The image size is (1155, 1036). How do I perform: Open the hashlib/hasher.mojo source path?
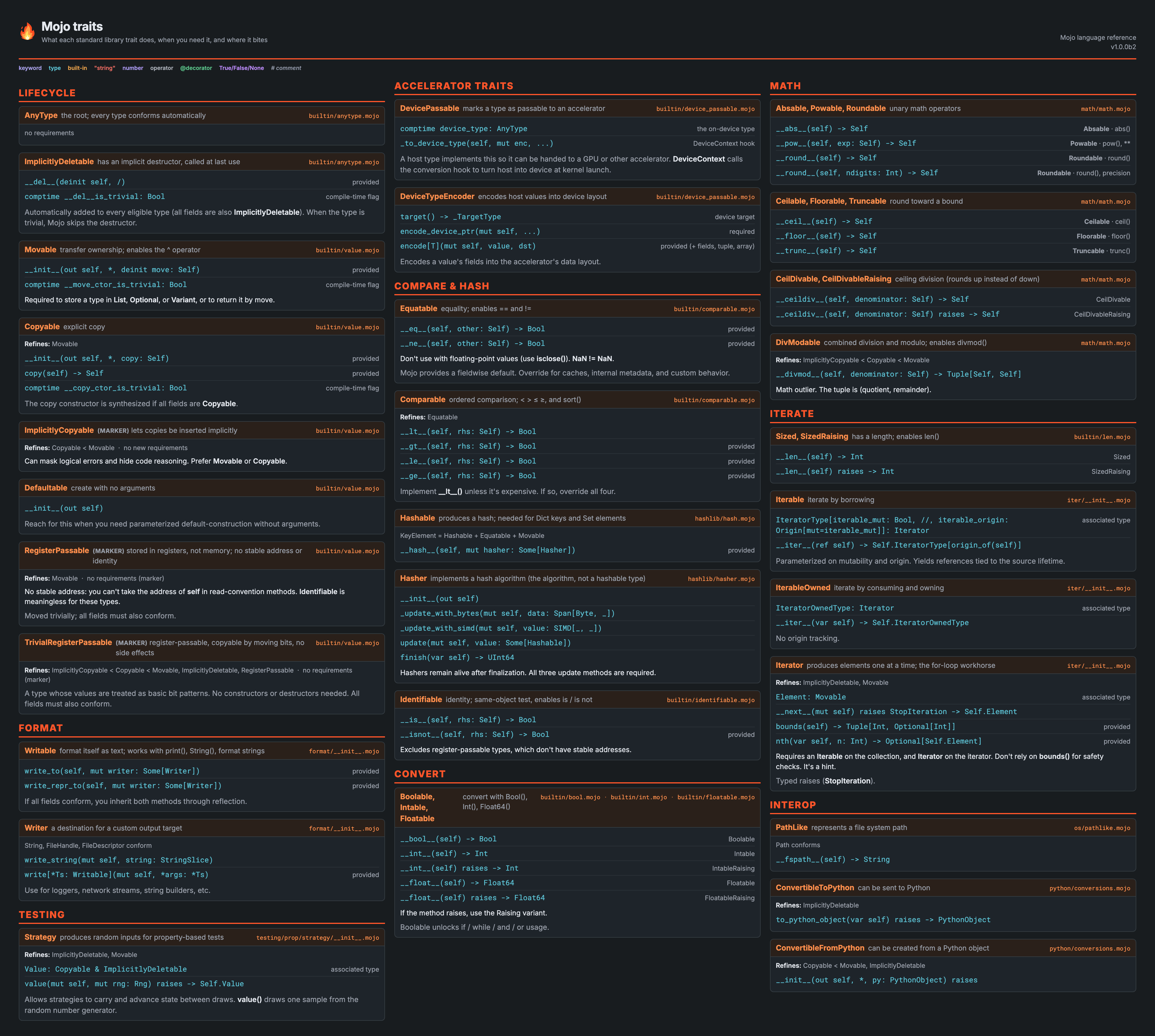[721, 579]
